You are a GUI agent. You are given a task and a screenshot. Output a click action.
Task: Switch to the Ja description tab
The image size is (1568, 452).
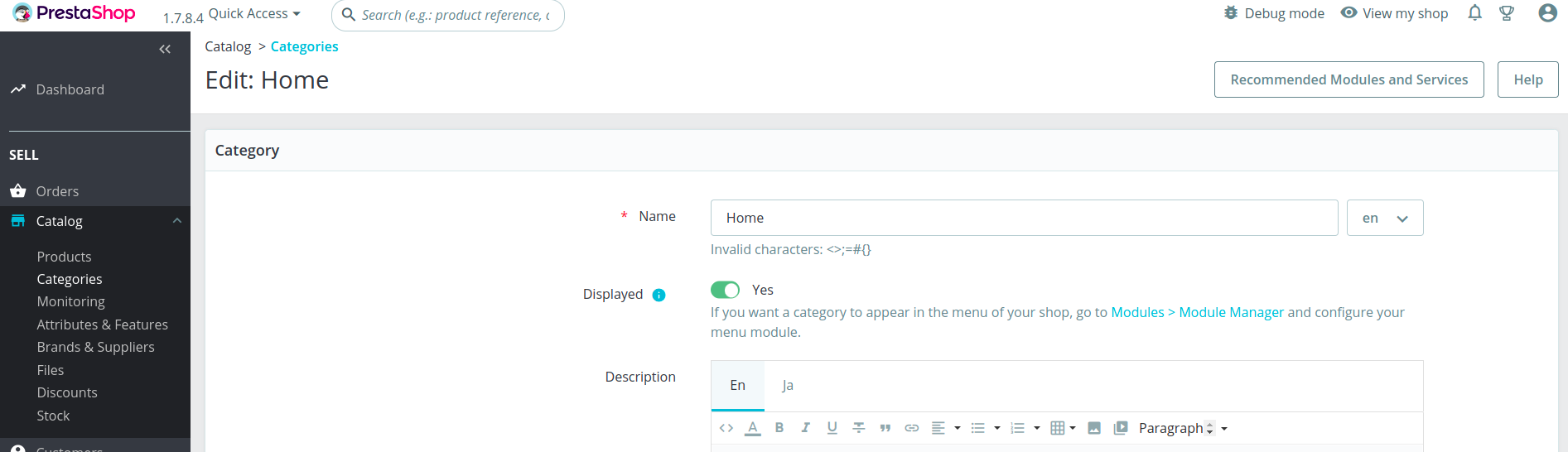(788, 386)
